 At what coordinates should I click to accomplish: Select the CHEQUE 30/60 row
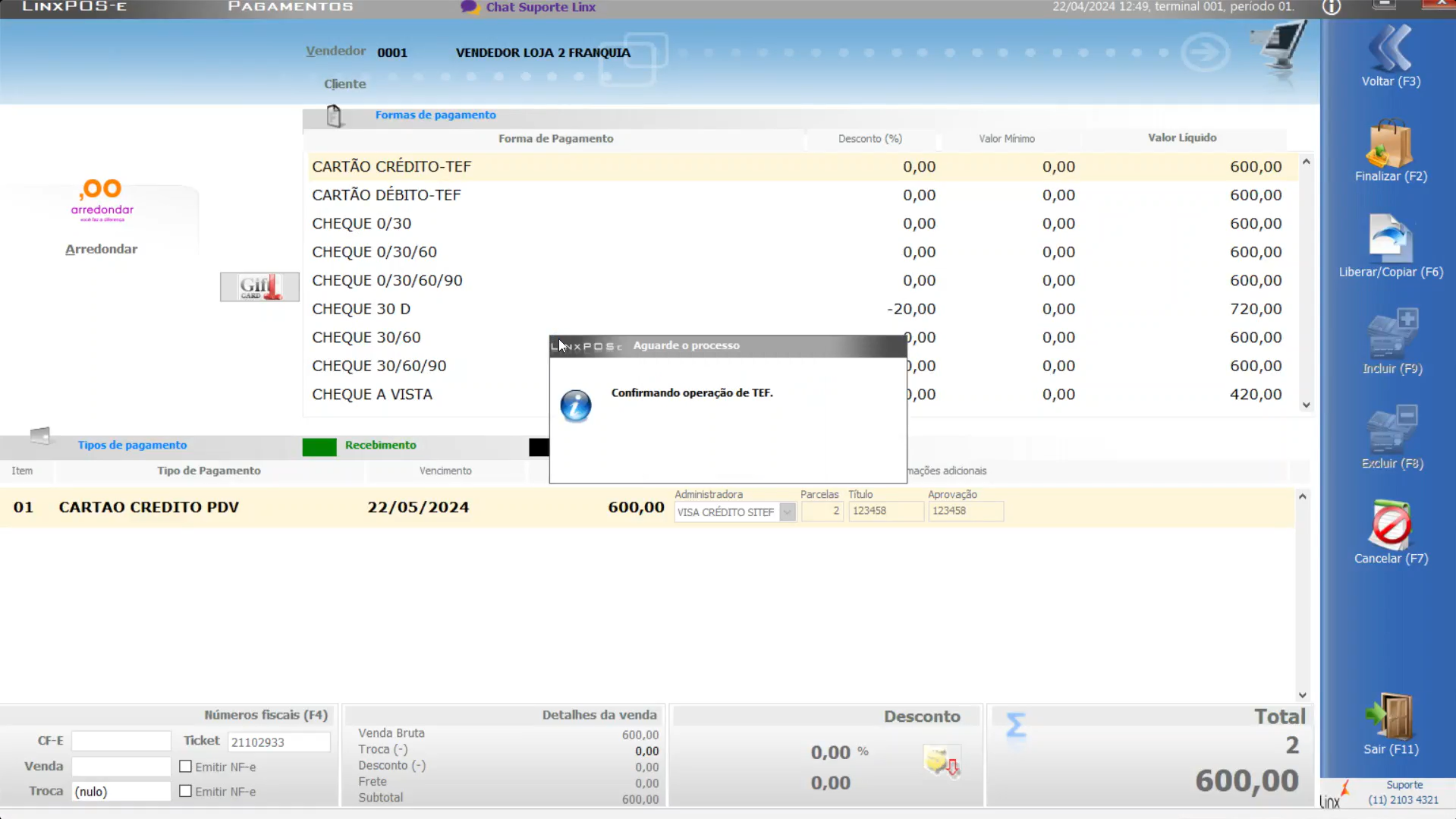tap(800, 338)
